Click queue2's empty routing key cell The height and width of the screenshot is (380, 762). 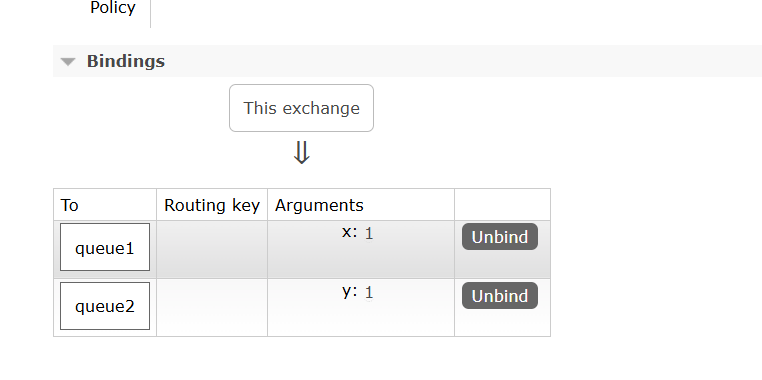tap(212, 308)
